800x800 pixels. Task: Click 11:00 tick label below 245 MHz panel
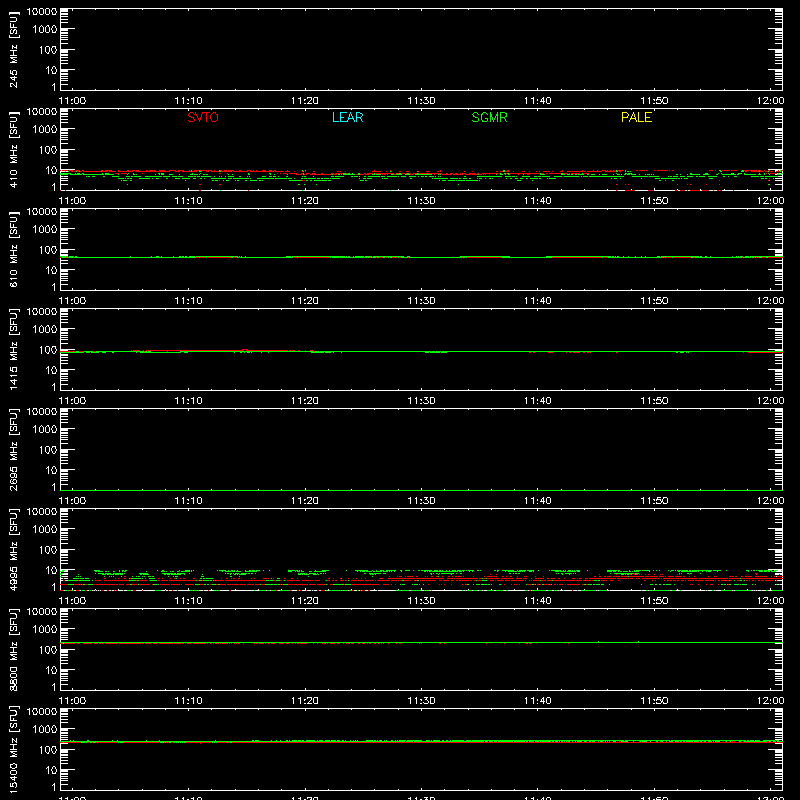72,101
